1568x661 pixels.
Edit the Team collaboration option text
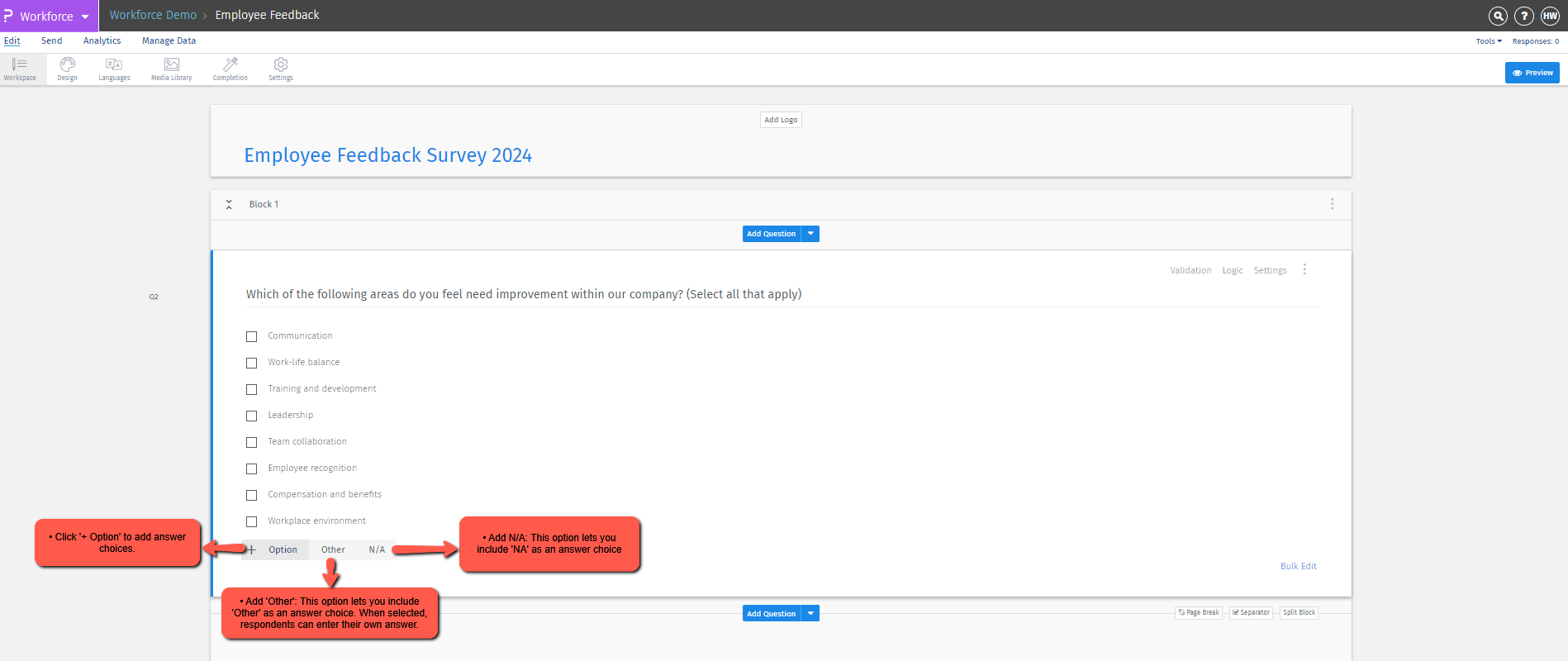307,442
